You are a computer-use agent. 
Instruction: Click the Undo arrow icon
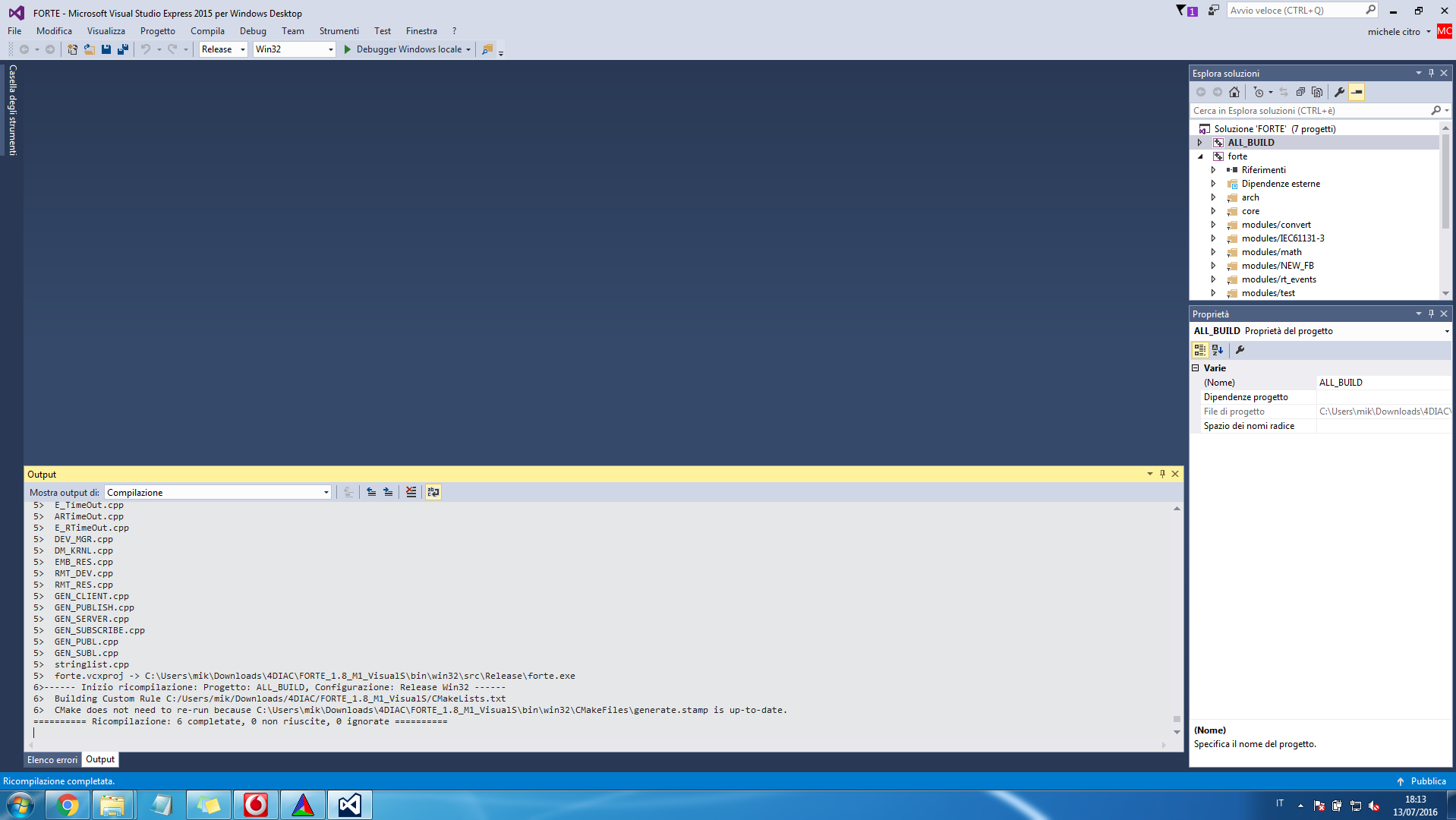pyautogui.click(x=146, y=49)
